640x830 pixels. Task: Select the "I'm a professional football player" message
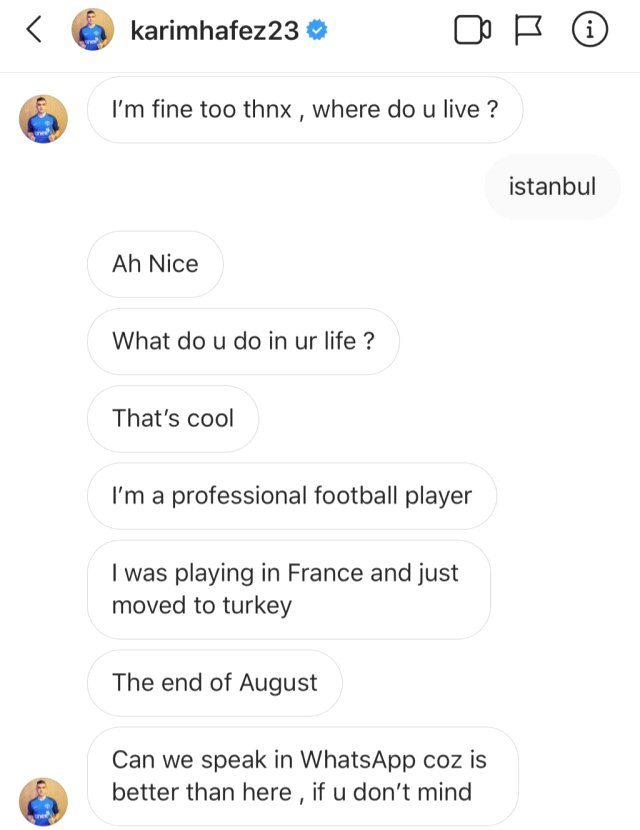(291, 496)
